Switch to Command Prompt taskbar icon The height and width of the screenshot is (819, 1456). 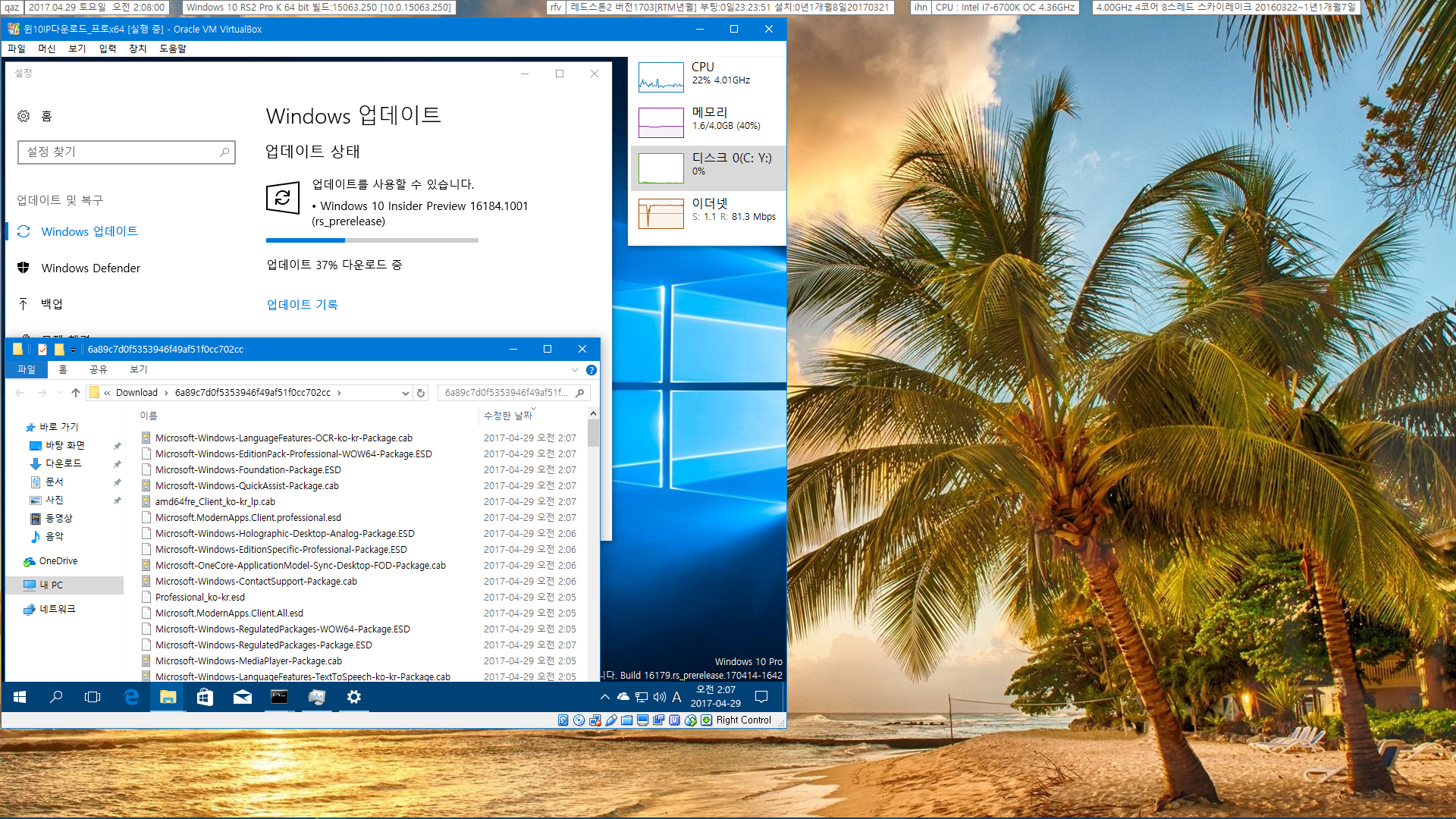279,697
